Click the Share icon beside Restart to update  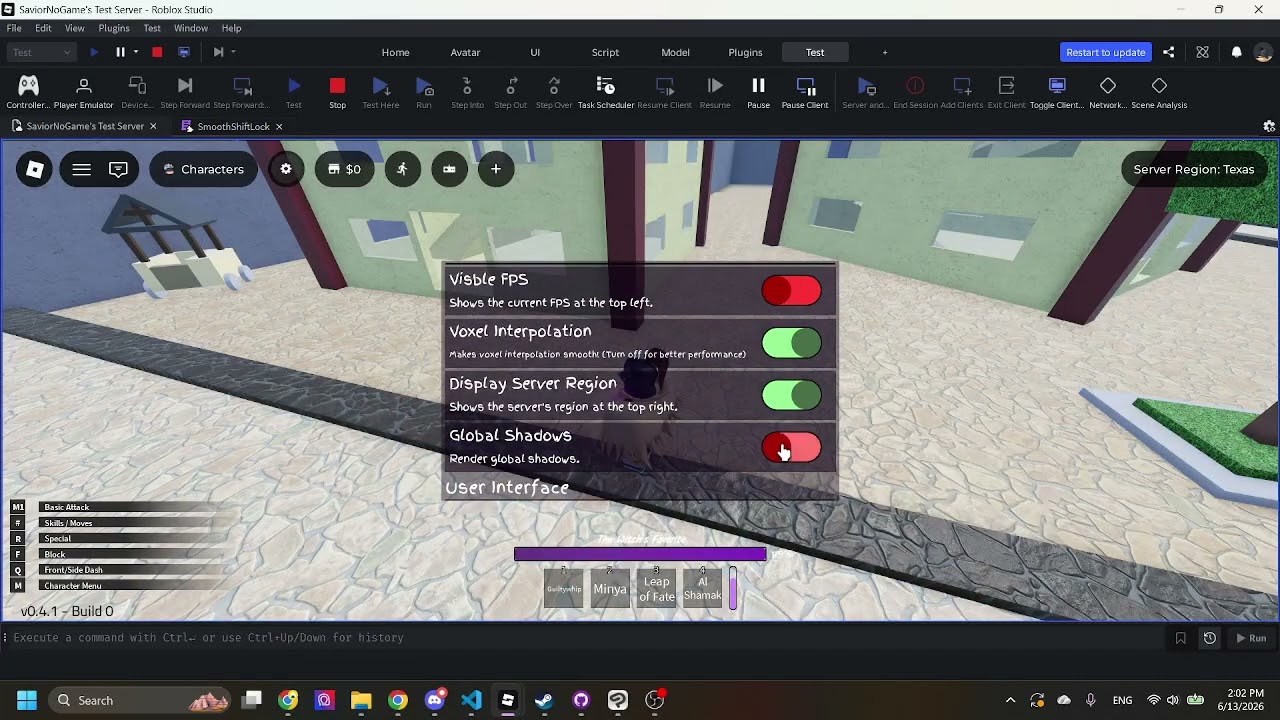pos(1169,52)
